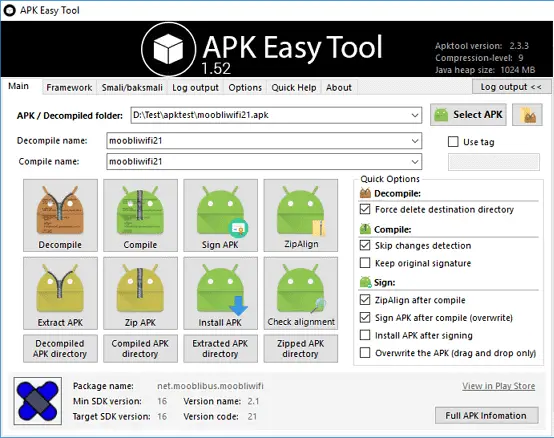The image size is (554, 438).
Task: Click the Version code value 21
Action: [252, 416]
